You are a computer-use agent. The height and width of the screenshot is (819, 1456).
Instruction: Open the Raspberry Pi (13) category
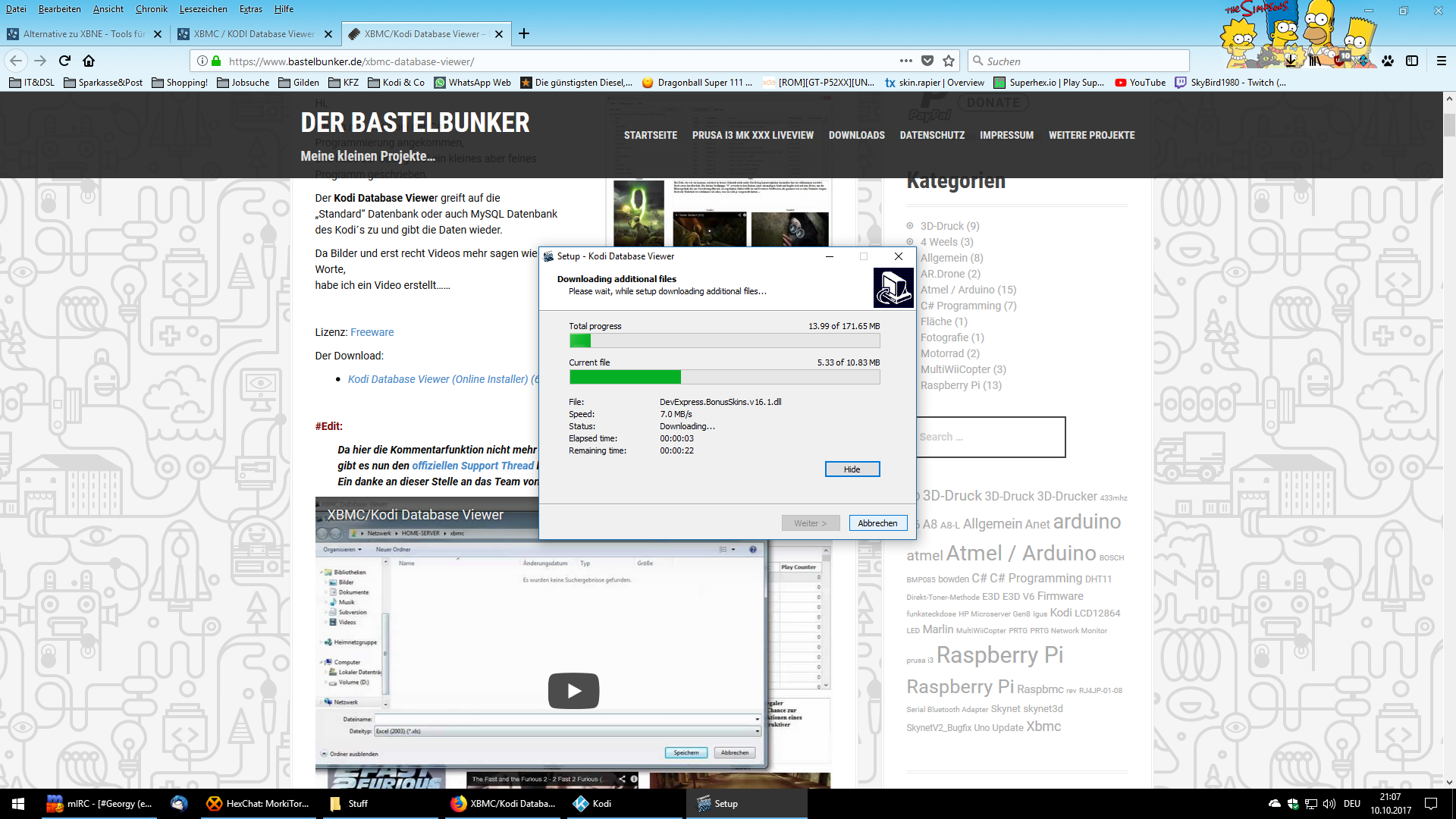point(961,385)
